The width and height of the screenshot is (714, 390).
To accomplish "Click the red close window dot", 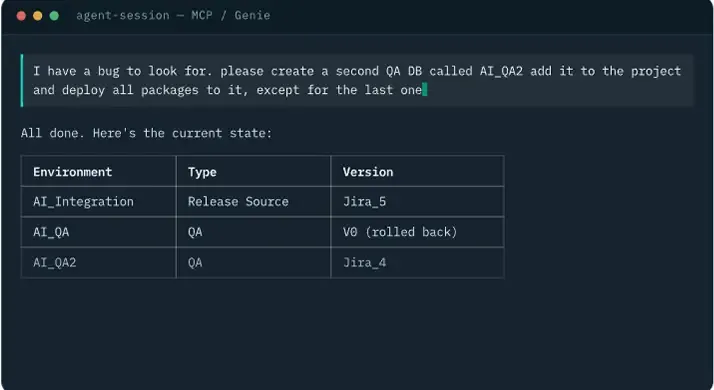I will coord(21,16).
